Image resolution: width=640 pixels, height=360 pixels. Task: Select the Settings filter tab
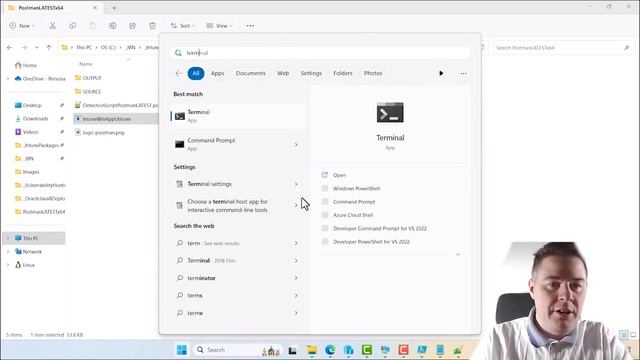(x=311, y=73)
